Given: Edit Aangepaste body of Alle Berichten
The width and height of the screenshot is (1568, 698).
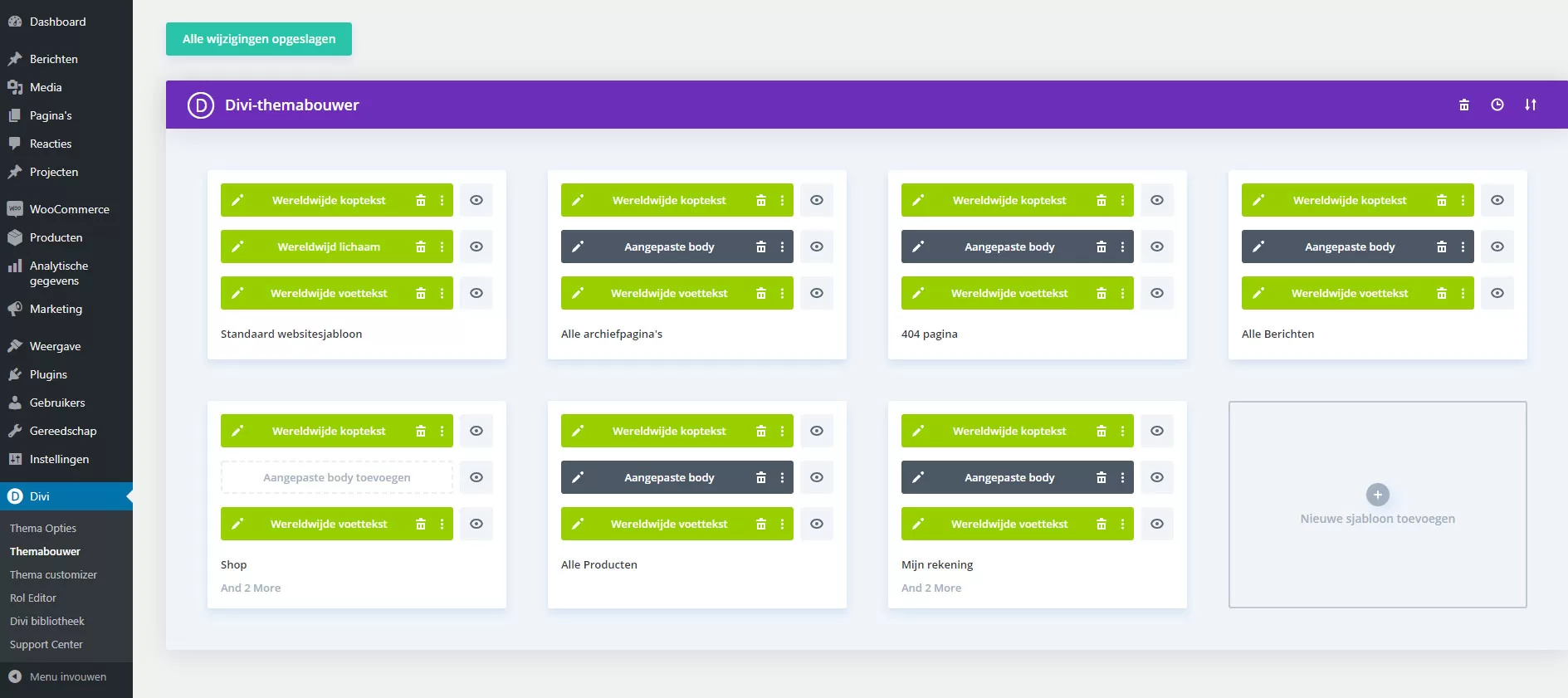Looking at the screenshot, I should [x=1258, y=246].
